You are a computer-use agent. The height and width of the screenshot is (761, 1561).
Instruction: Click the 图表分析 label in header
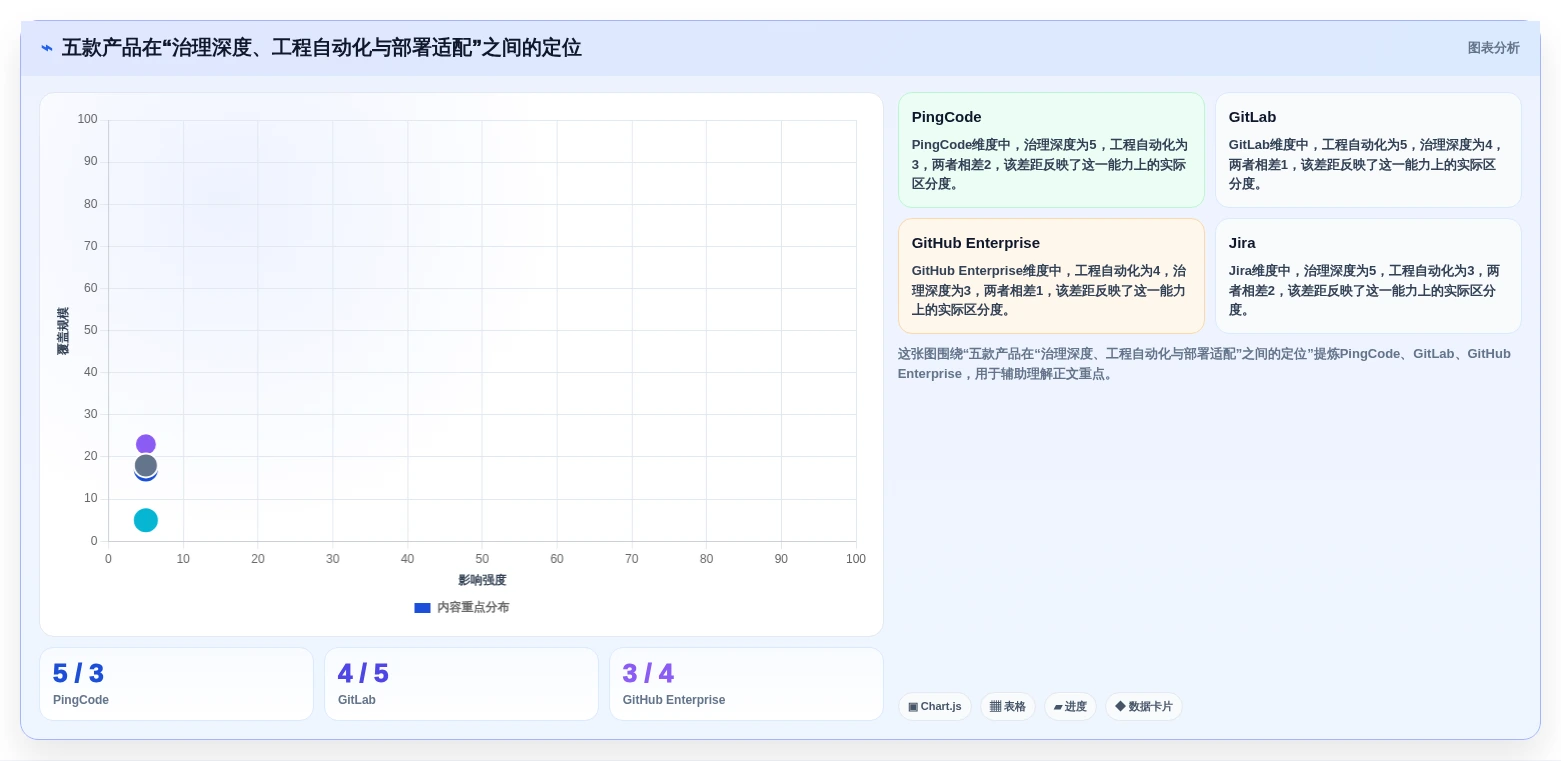coord(1493,48)
